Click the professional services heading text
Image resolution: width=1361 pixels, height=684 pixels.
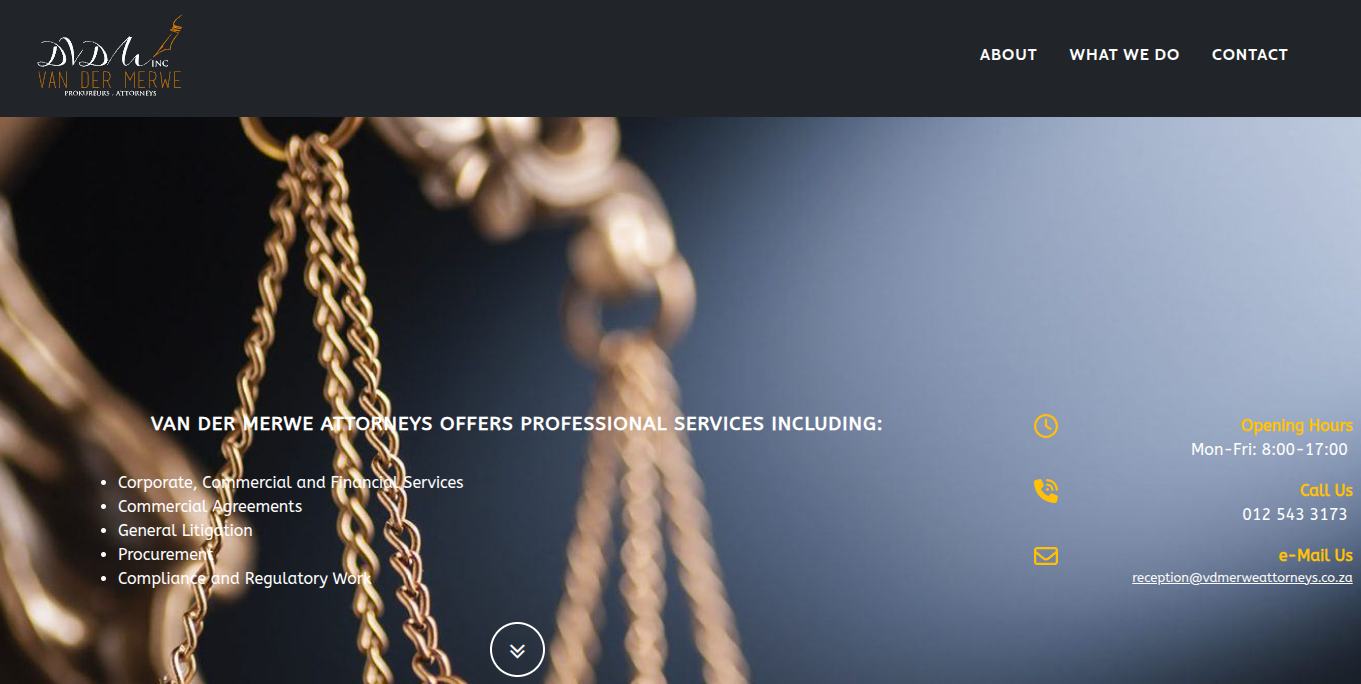(517, 424)
